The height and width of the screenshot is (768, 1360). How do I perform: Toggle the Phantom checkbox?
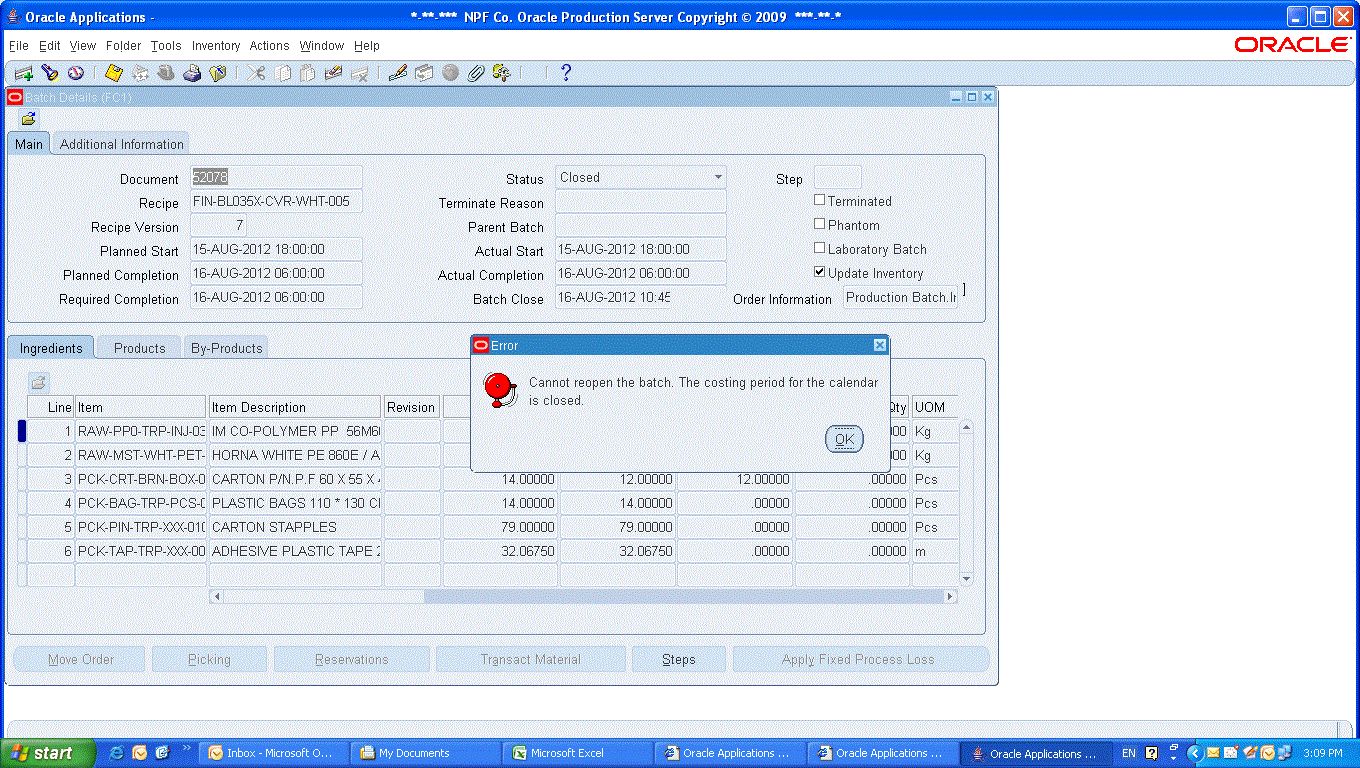click(820, 224)
